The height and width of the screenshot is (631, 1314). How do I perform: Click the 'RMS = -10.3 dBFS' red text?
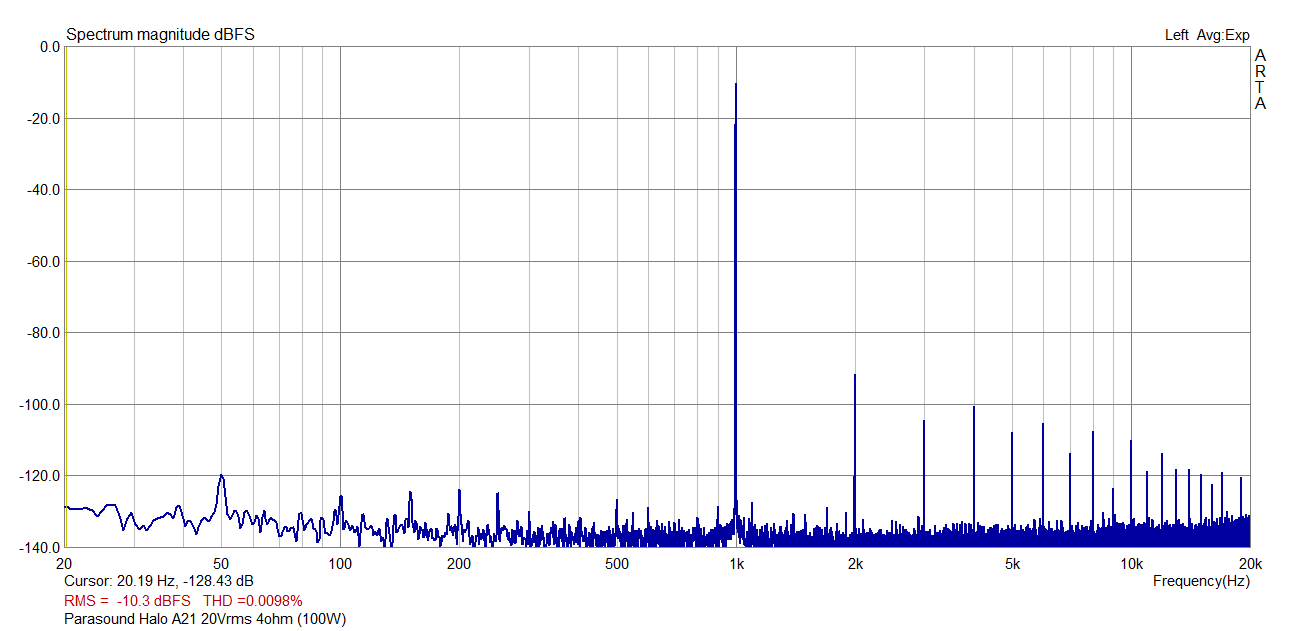point(127,601)
